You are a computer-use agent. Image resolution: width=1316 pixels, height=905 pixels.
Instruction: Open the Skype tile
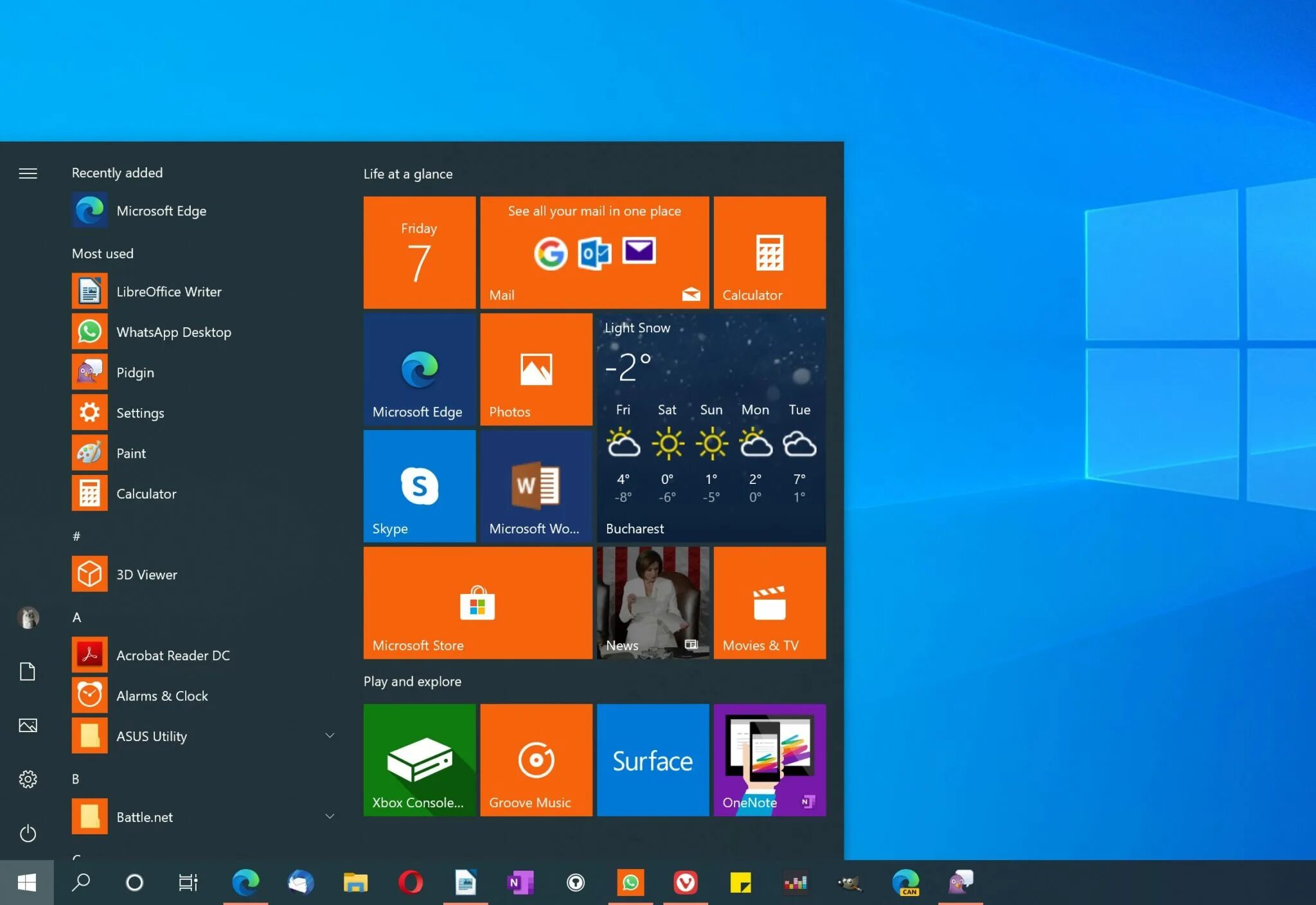tap(420, 486)
